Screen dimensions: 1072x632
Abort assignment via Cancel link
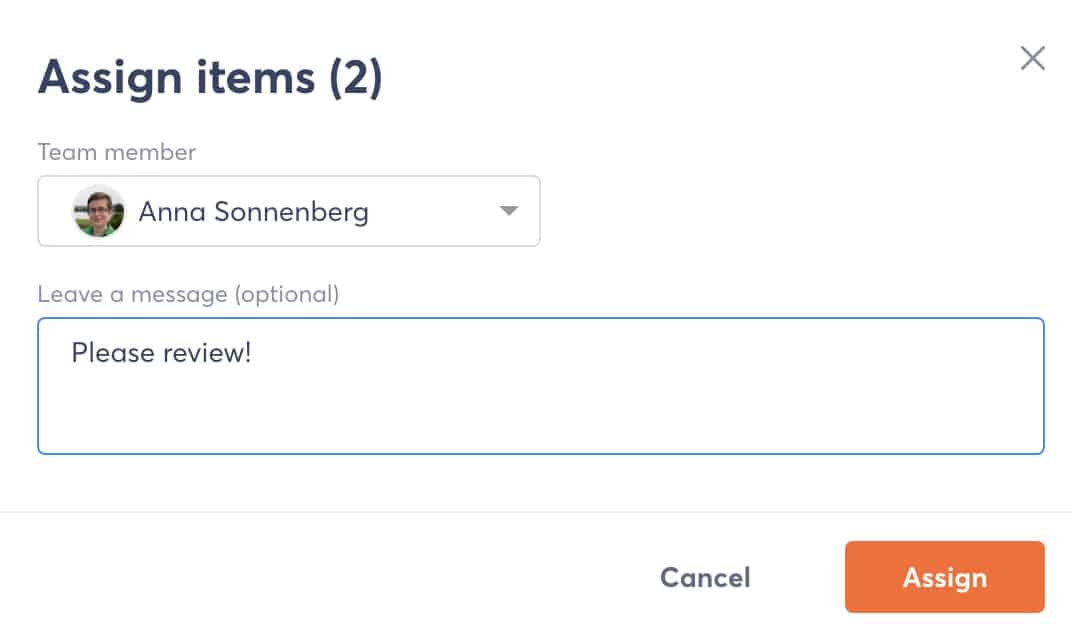click(x=705, y=577)
